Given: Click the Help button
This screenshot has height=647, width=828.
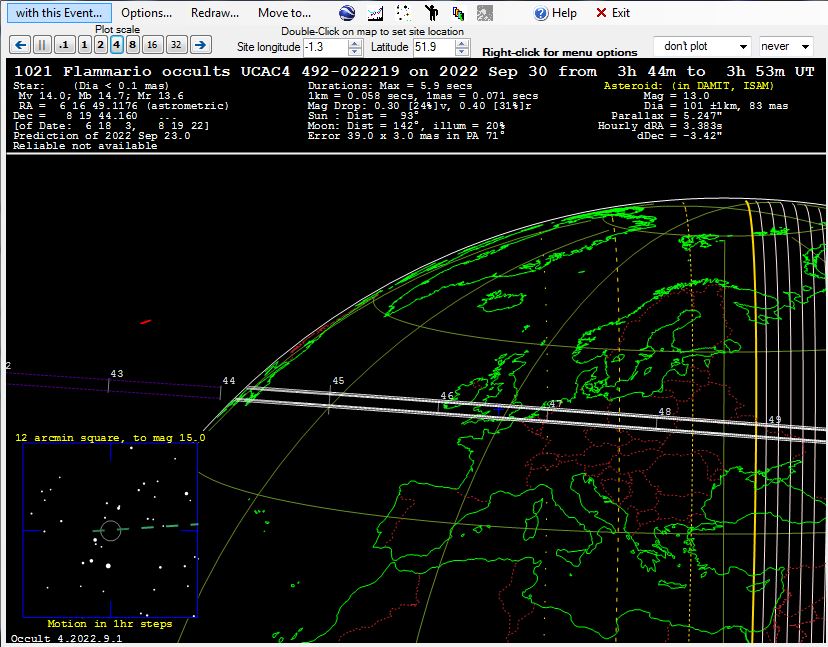Looking at the screenshot, I should pyautogui.click(x=556, y=13).
